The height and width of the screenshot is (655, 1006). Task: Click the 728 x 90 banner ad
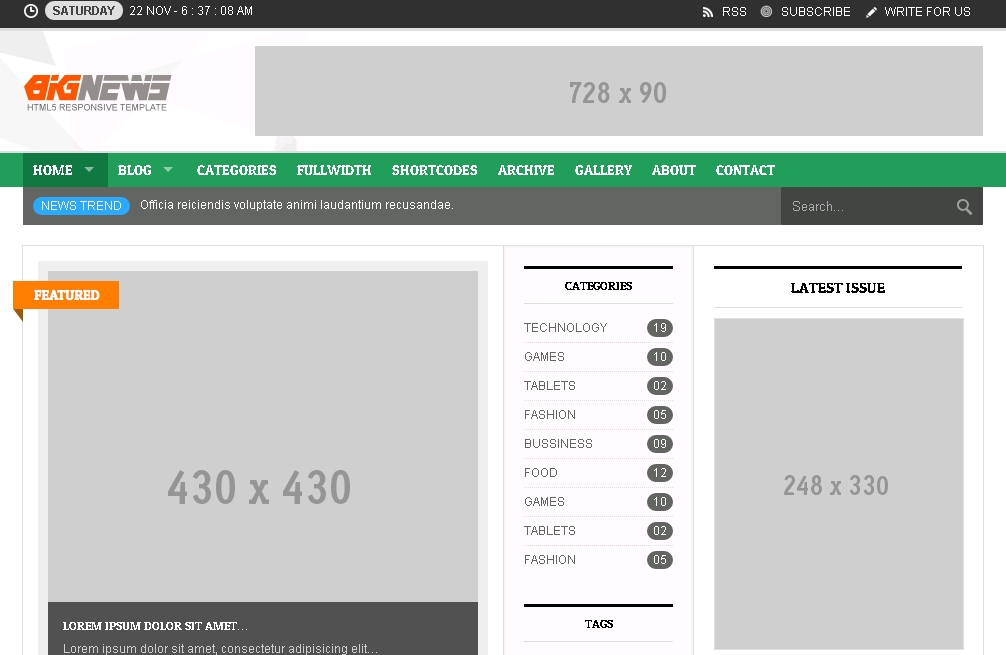[x=618, y=91]
